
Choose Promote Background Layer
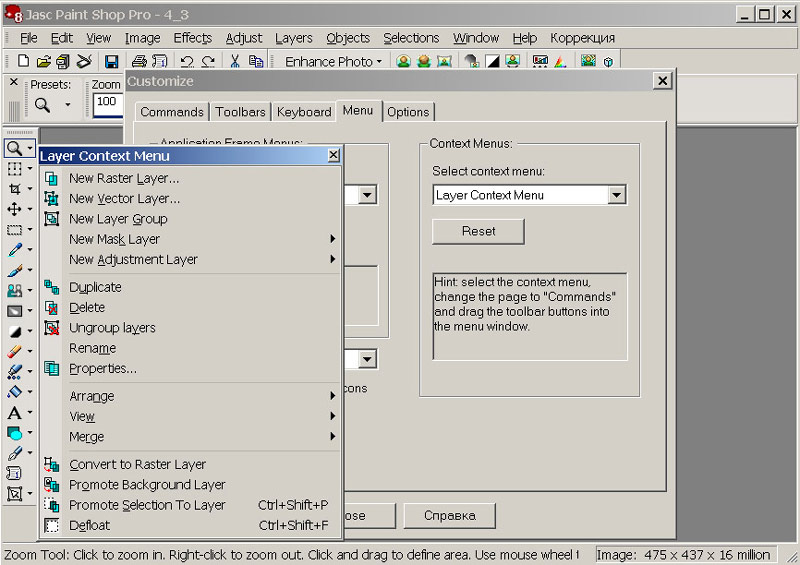point(190,485)
